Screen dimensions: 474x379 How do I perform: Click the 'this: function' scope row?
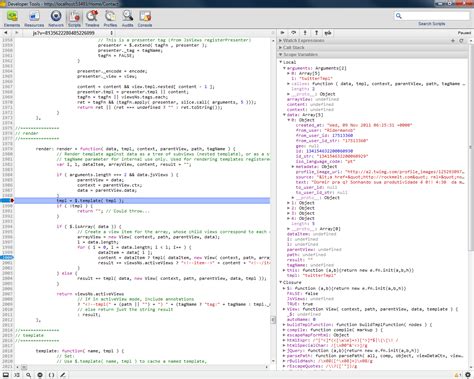click(350, 270)
